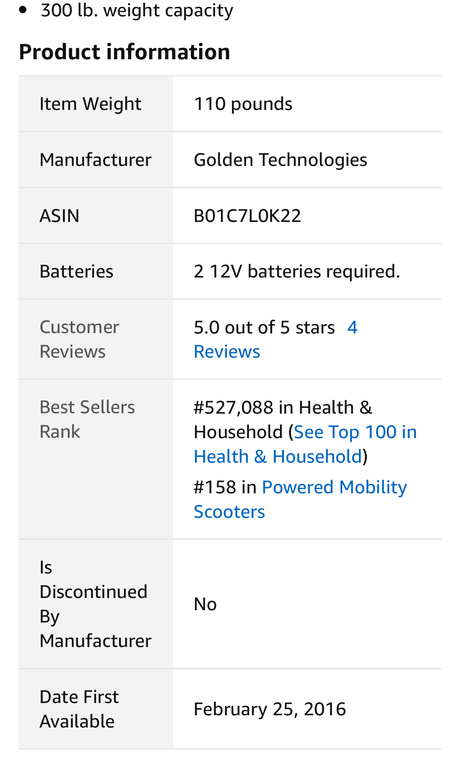The image size is (460, 768).
Task: Click the No discontinued value
Action: pyautogui.click(x=205, y=604)
